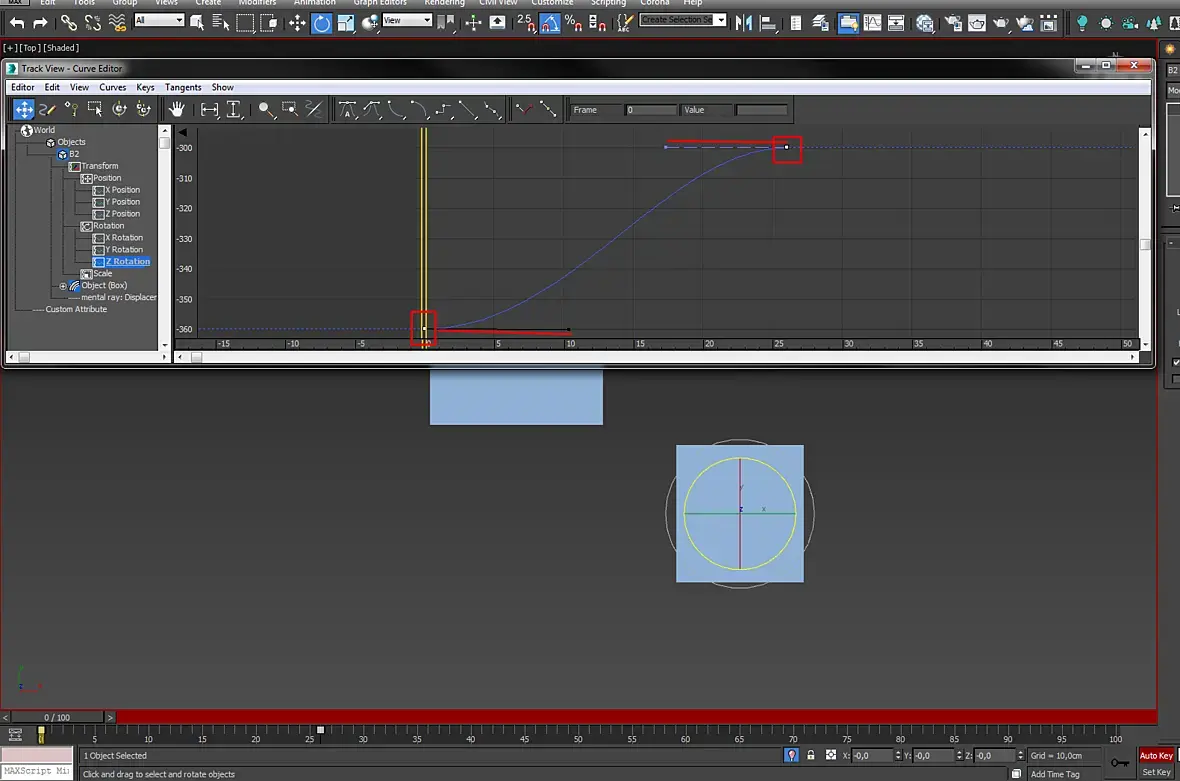1180x781 pixels.
Task: Toggle the Isolate Selection lightbulb icon
Action: click(x=791, y=755)
